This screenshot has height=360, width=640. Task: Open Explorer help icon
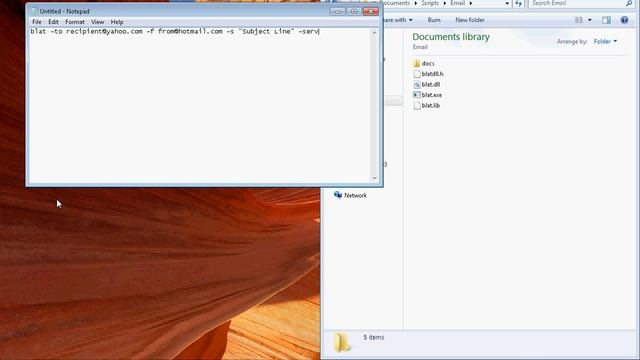[x=624, y=20]
